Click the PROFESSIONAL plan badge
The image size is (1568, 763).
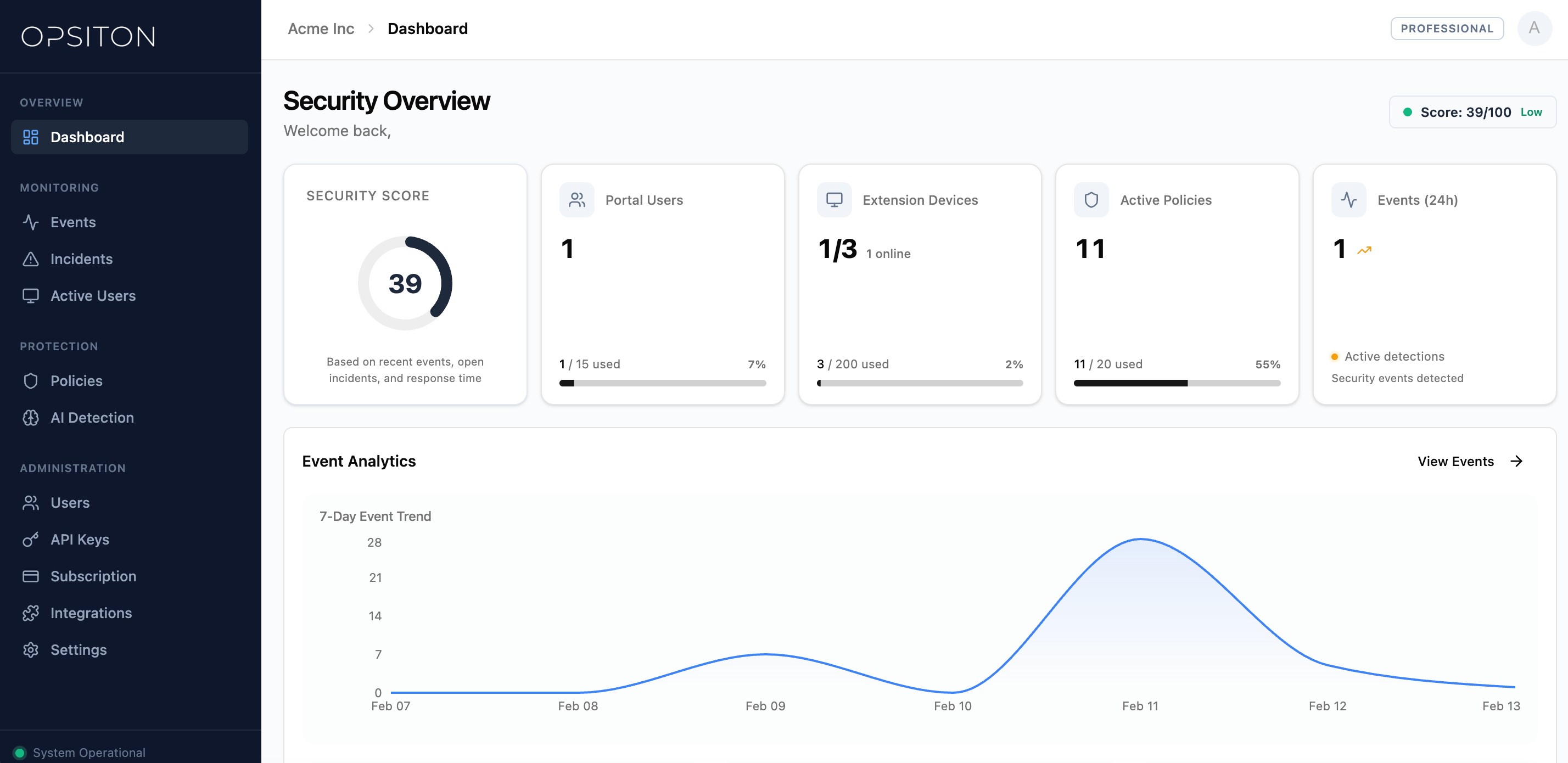pyautogui.click(x=1446, y=29)
